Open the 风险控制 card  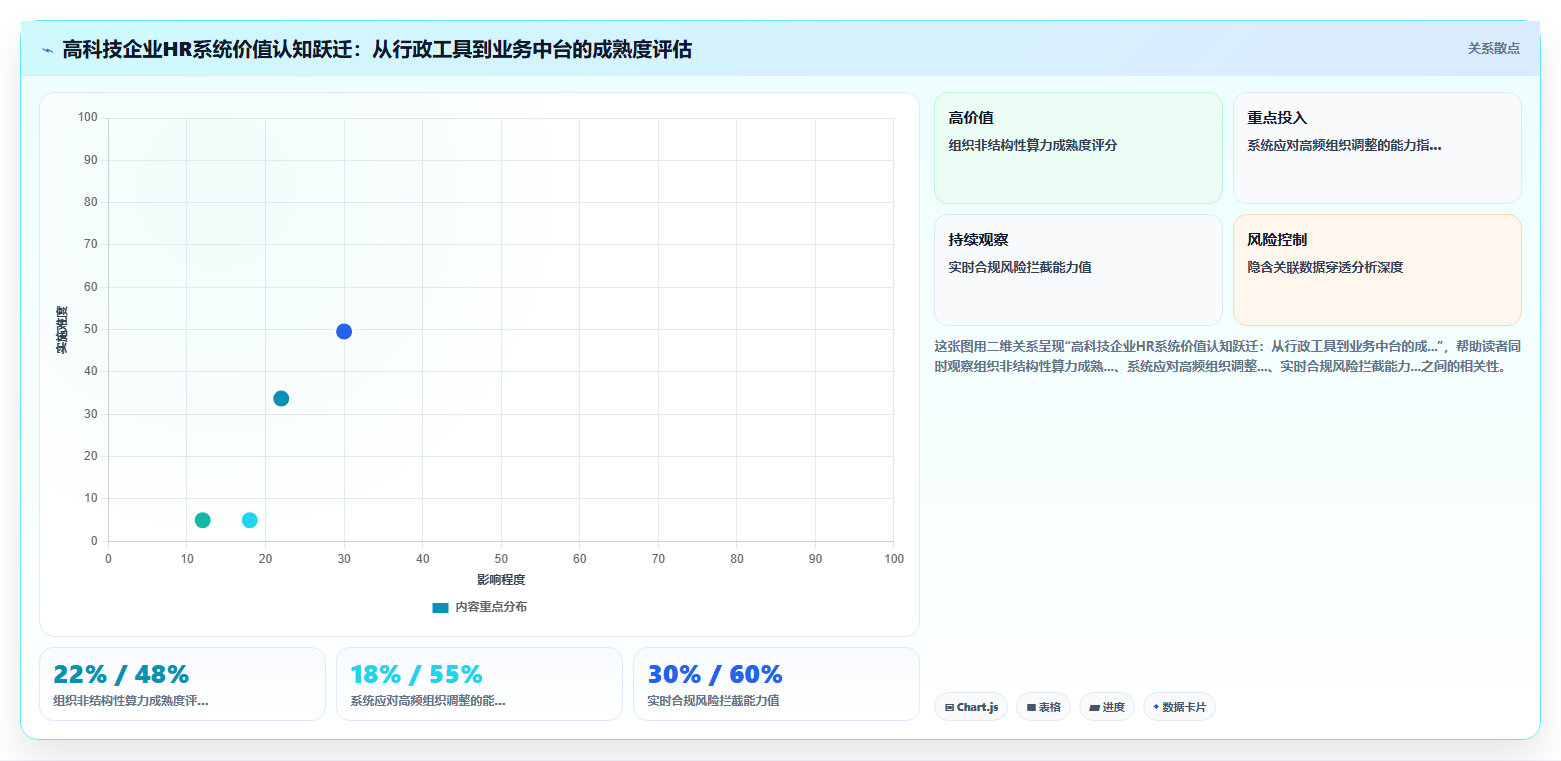tap(1377, 270)
